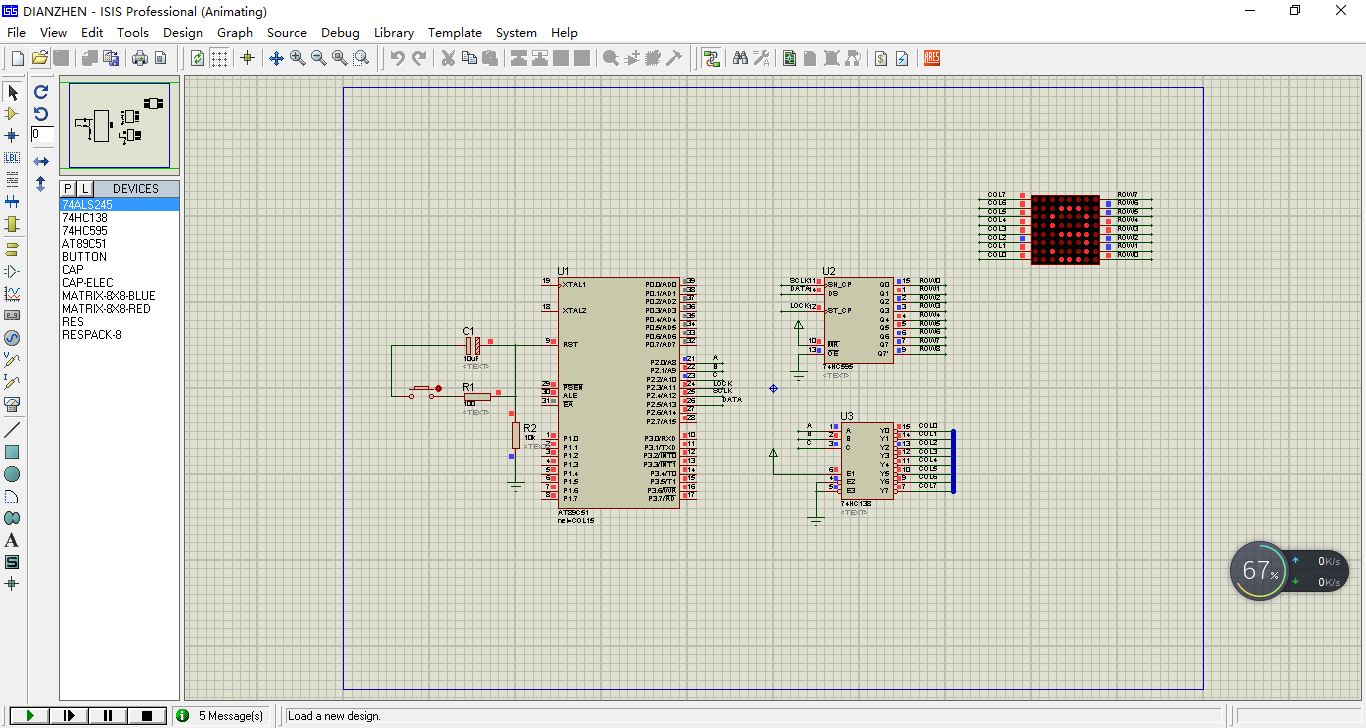Viewport: 1366px width, 728px height.
Task: Zoom out of the schematic
Action: pyautogui.click(x=319, y=58)
